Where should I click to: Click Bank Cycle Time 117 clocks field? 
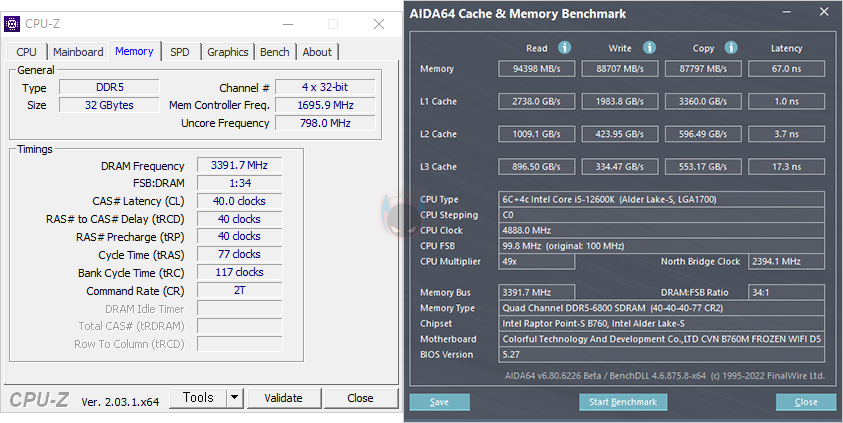(239, 273)
